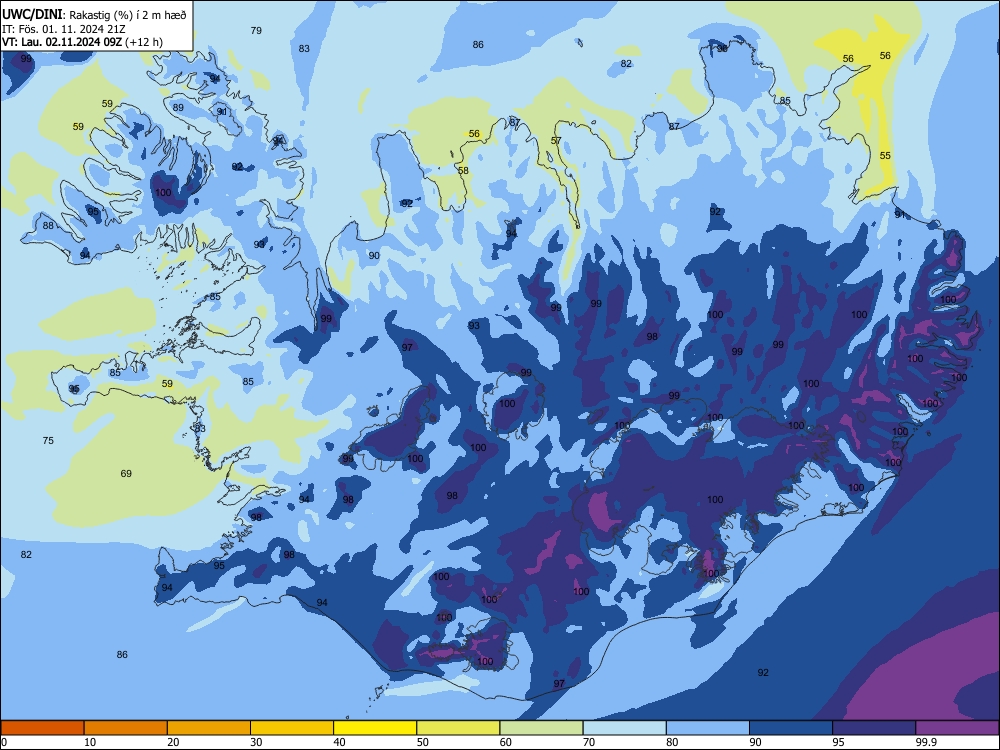Select the legend scale label 20
This screenshot has width=1000, height=750.
(x=173, y=742)
